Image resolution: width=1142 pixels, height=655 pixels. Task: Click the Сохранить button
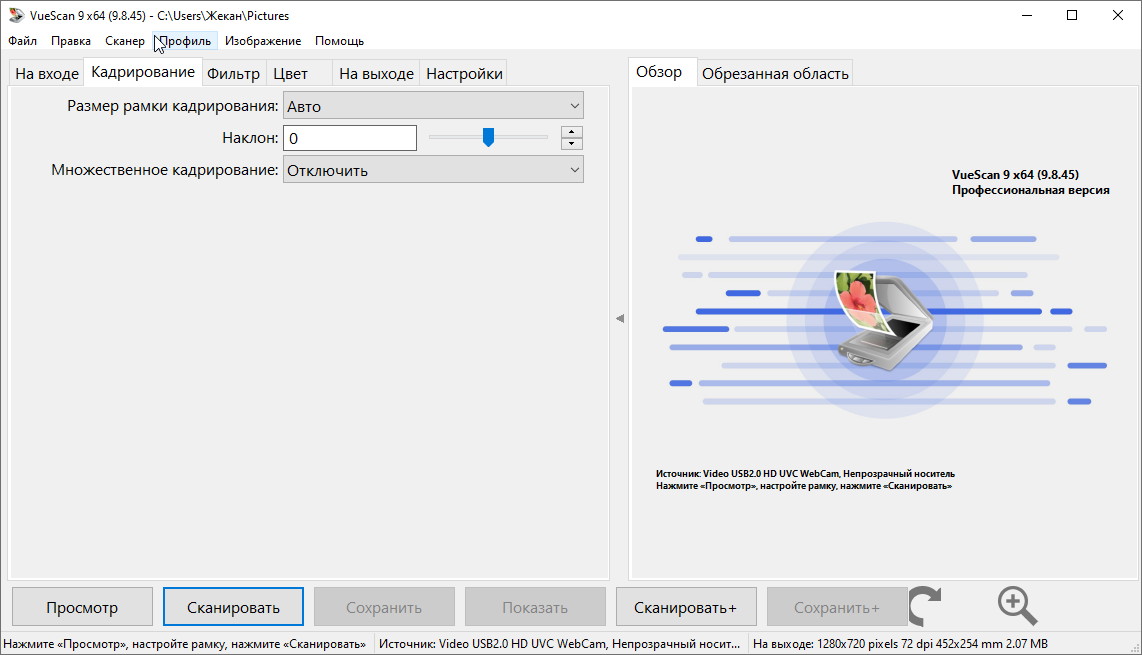pos(384,607)
